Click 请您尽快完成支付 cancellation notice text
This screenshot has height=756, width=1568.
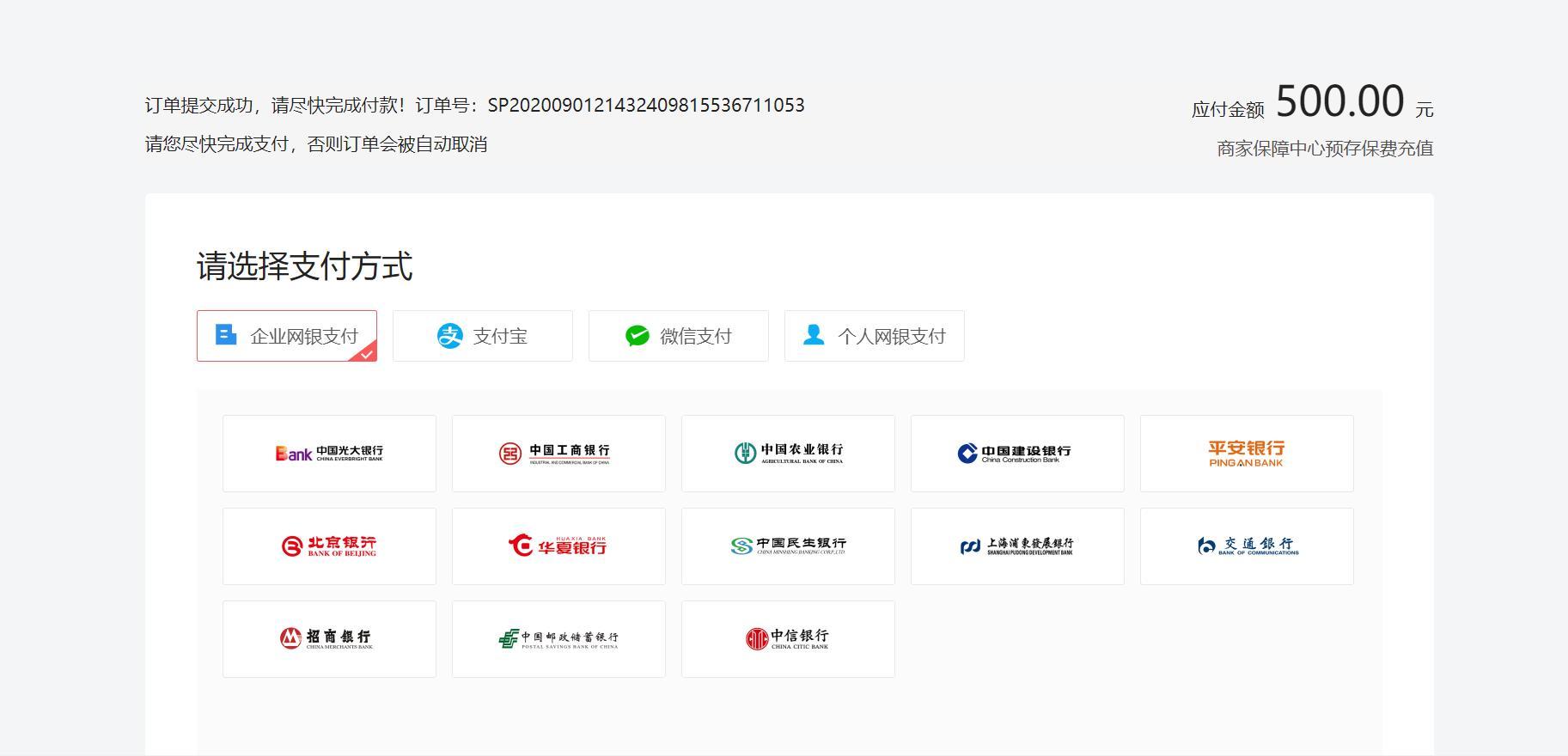[316, 144]
